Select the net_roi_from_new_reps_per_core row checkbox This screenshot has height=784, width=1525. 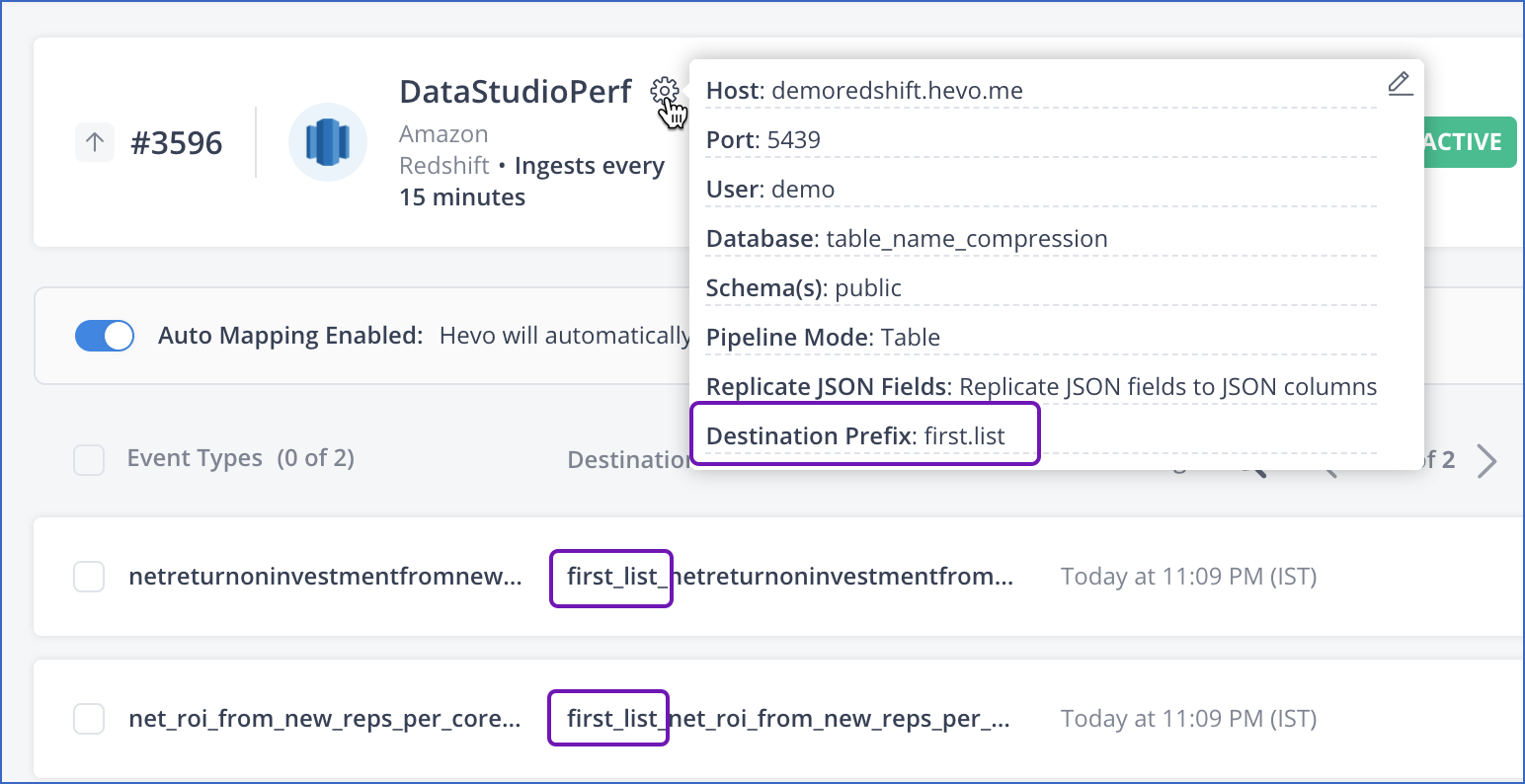(x=89, y=718)
